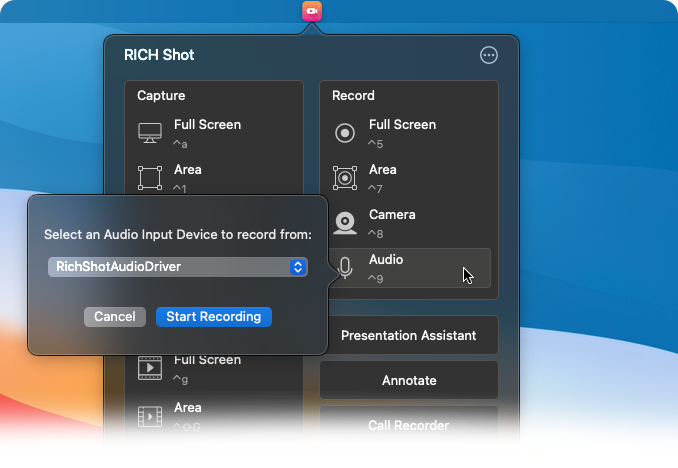Select Capture Area label

tap(188, 170)
